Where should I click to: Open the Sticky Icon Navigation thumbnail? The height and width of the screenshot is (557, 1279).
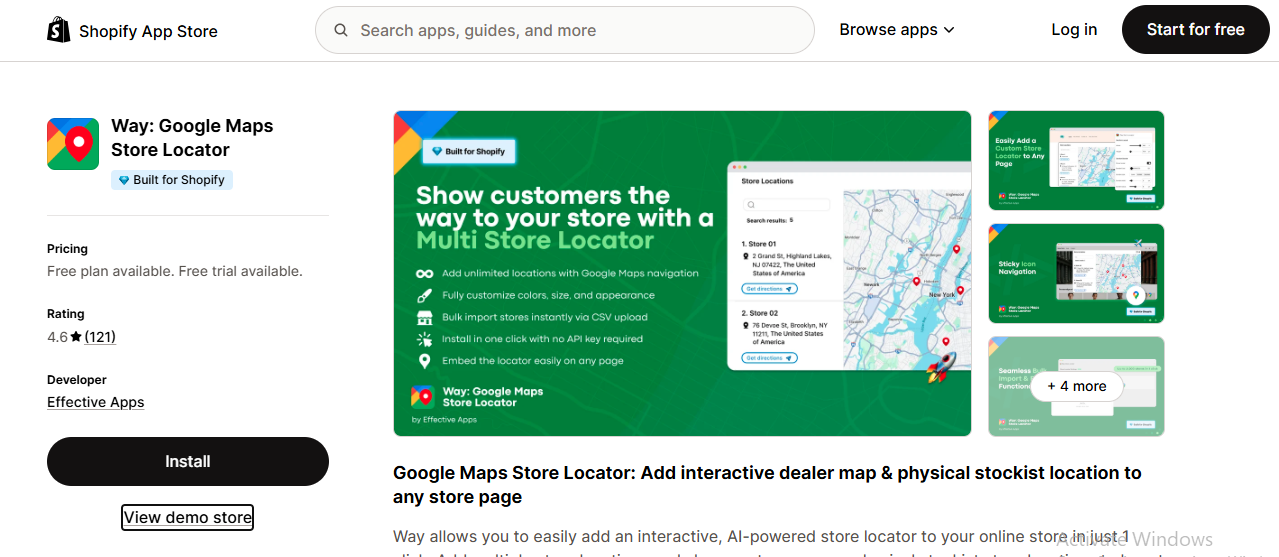coord(1076,273)
